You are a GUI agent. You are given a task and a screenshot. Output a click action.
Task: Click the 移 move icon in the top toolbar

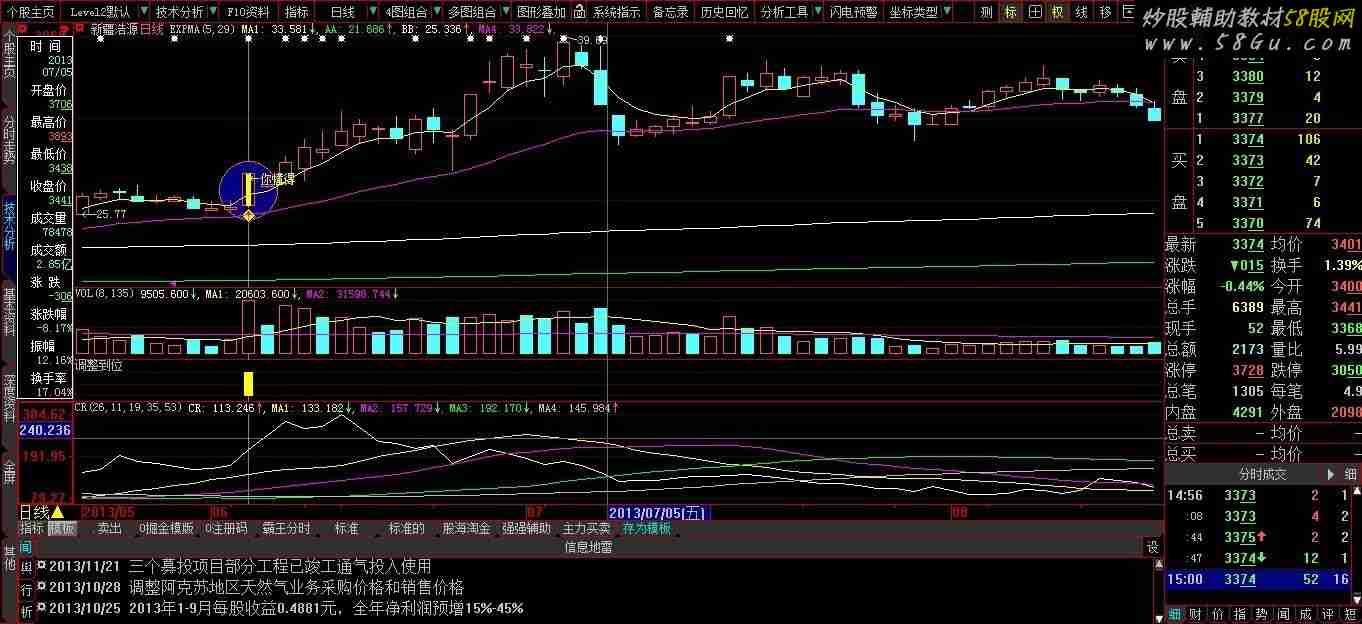[1105, 12]
